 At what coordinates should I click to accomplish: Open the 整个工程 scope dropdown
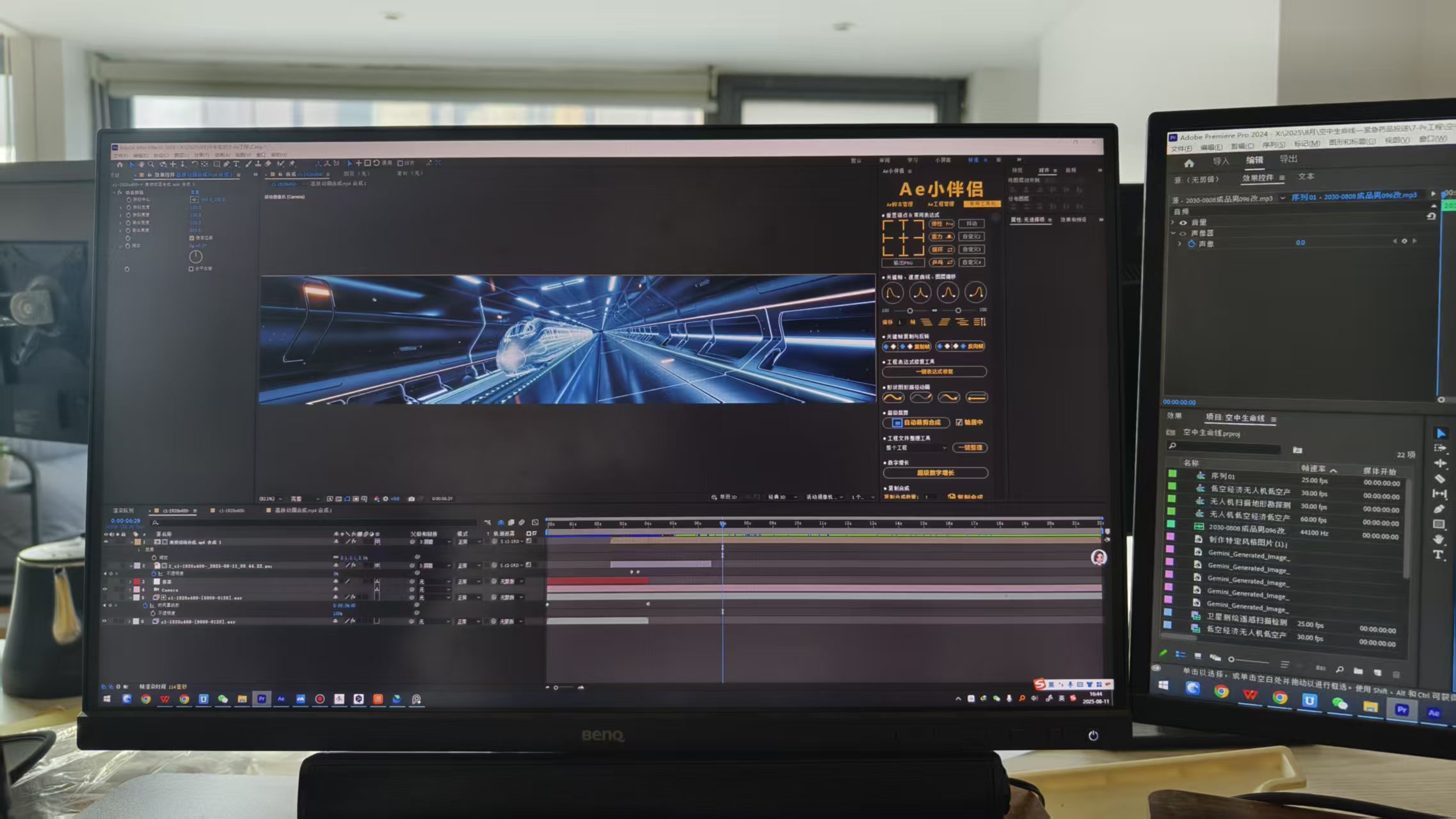click(915, 448)
